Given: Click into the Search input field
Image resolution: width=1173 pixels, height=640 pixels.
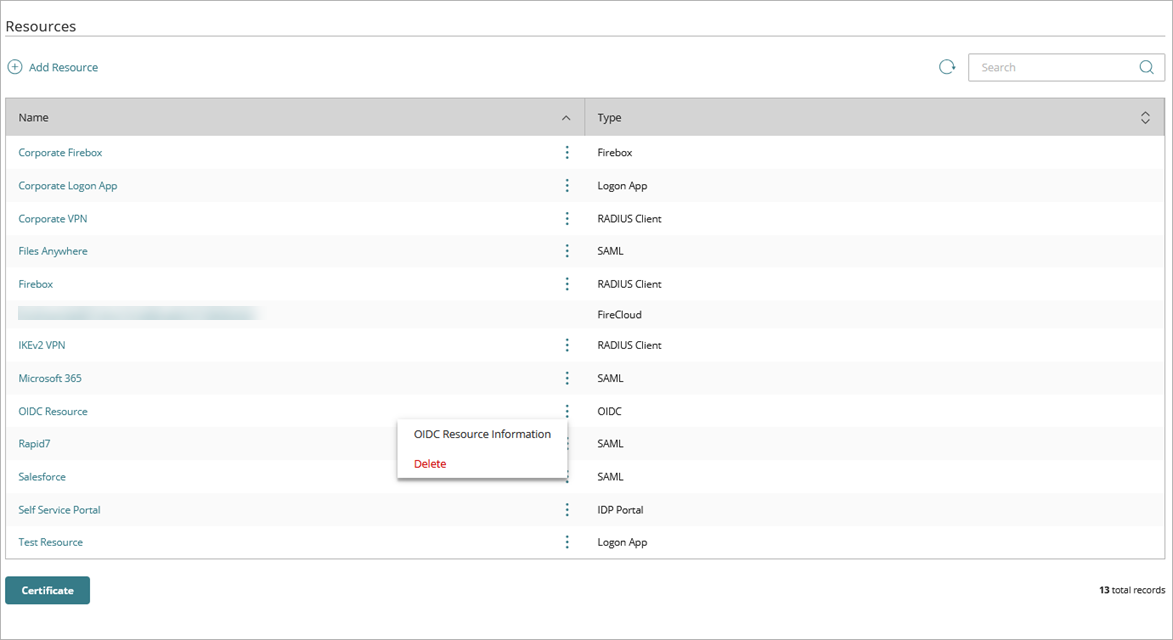Looking at the screenshot, I should tap(1055, 67).
